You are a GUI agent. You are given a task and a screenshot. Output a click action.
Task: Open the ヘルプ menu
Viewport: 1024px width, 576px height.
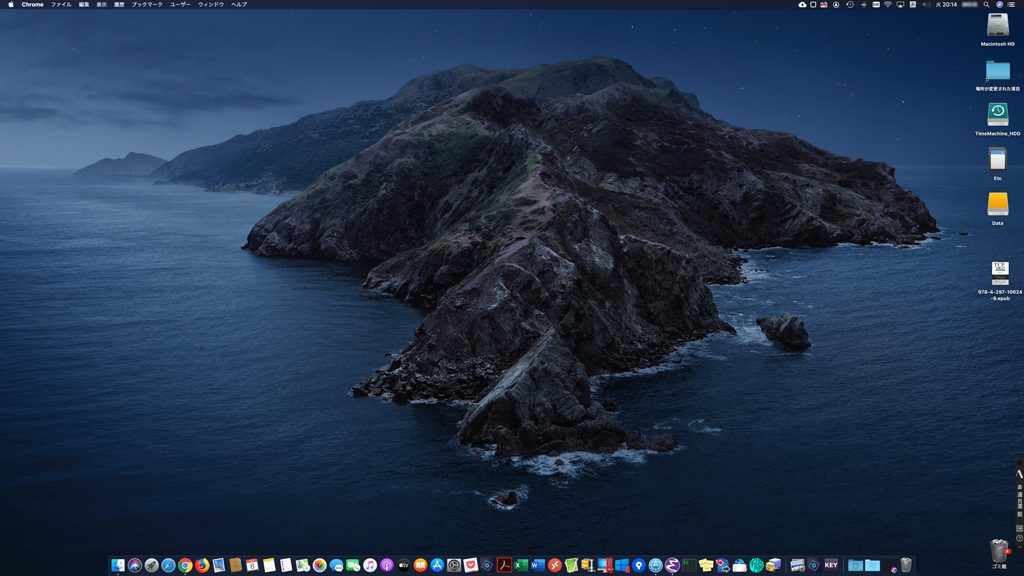[x=239, y=5]
